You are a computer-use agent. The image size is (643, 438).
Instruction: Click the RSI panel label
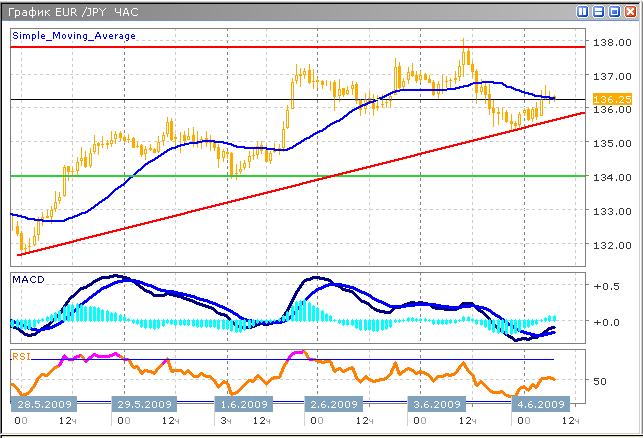point(22,356)
